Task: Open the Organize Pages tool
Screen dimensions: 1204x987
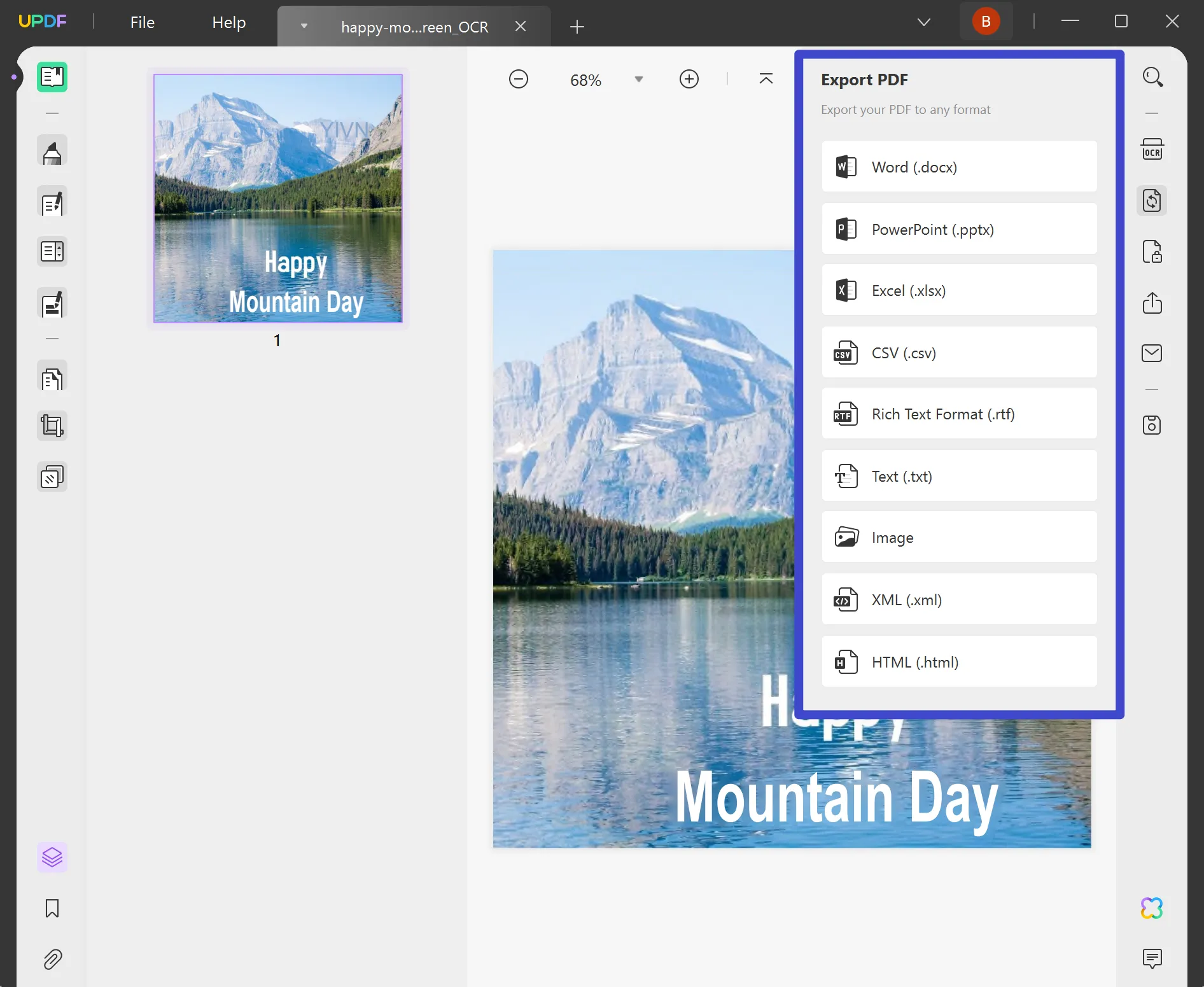Action: pos(52,379)
